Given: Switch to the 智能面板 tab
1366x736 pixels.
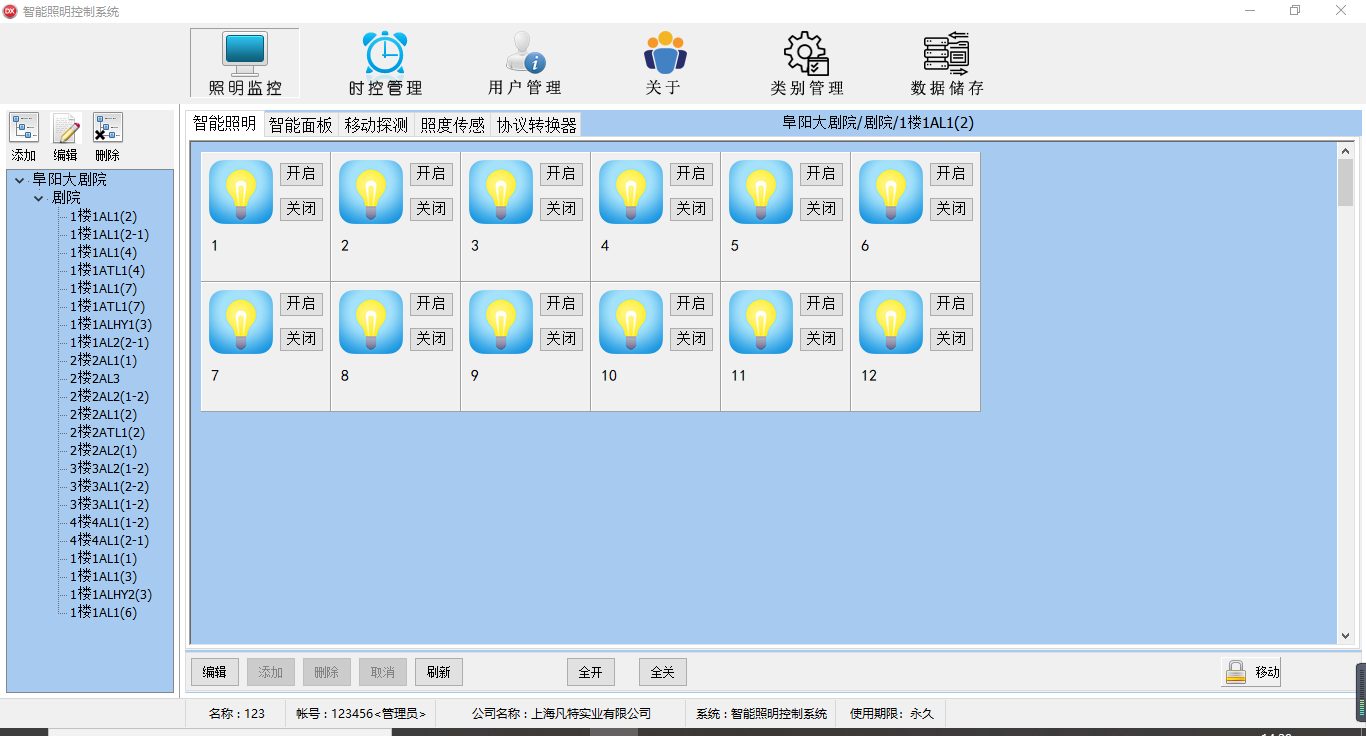Looking at the screenshot, I should [300, 125].
